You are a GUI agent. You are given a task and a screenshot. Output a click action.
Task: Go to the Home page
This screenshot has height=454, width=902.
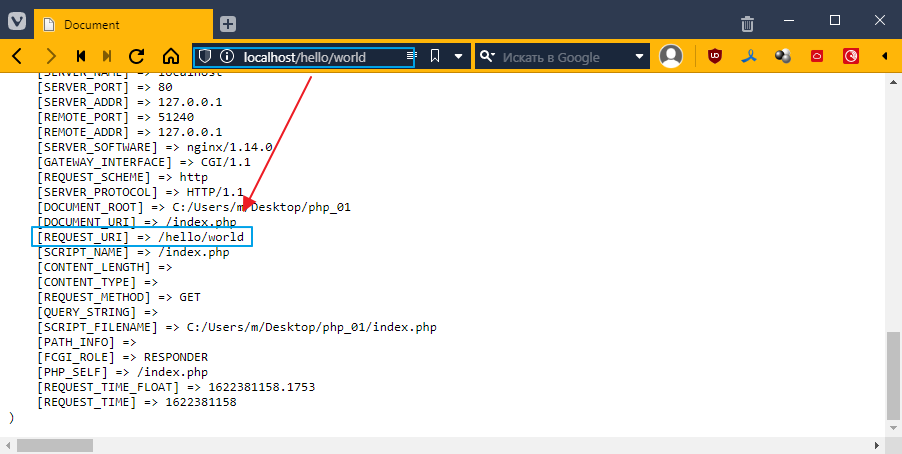pos(171,56)
